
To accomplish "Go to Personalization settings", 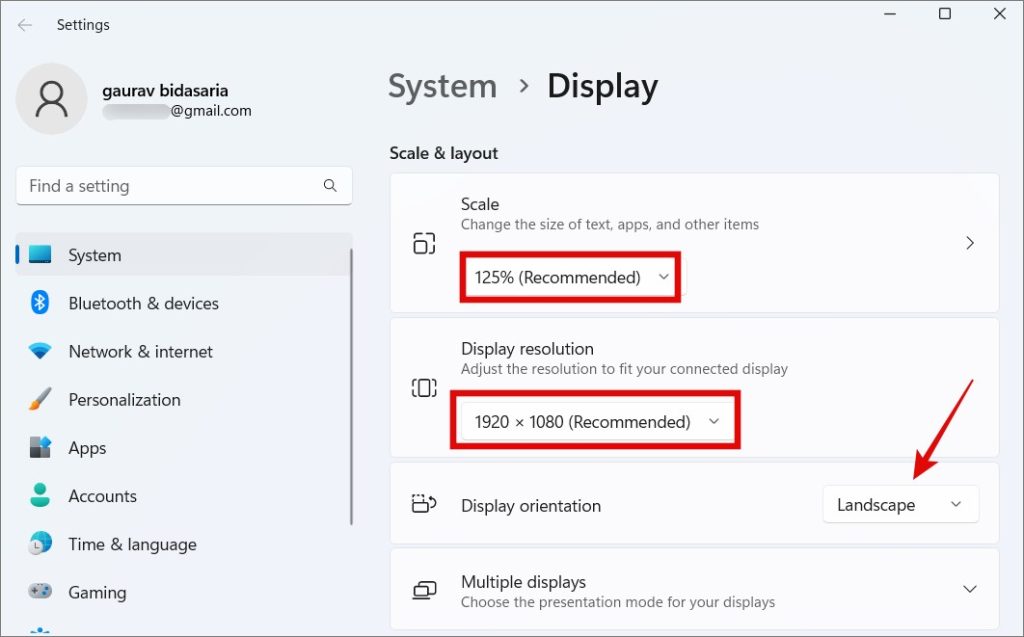I will click(x=183, y=400).
